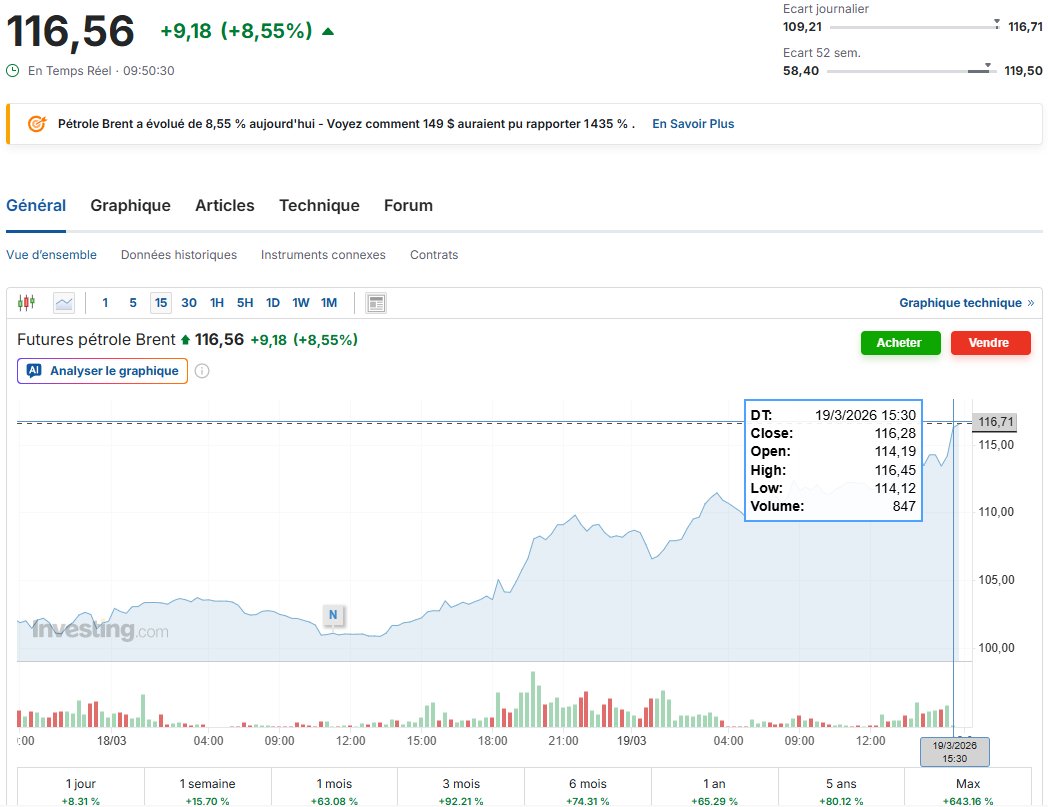Open the Forum tab
Screen dimensions: 1048x807
(408, 205)
